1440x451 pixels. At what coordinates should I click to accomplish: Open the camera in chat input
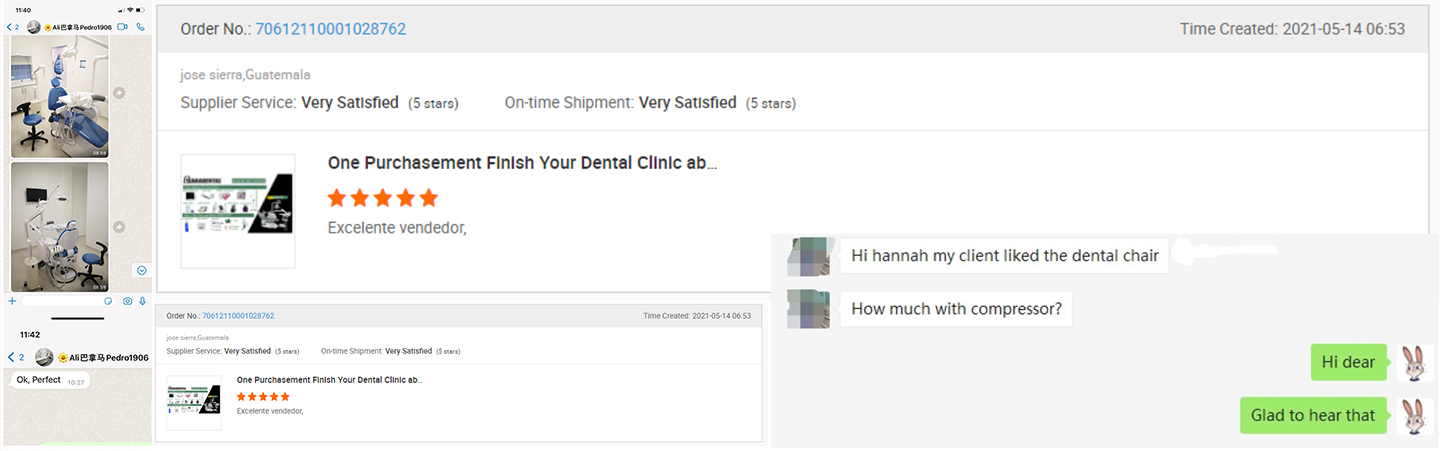click(x=127, y=301)
